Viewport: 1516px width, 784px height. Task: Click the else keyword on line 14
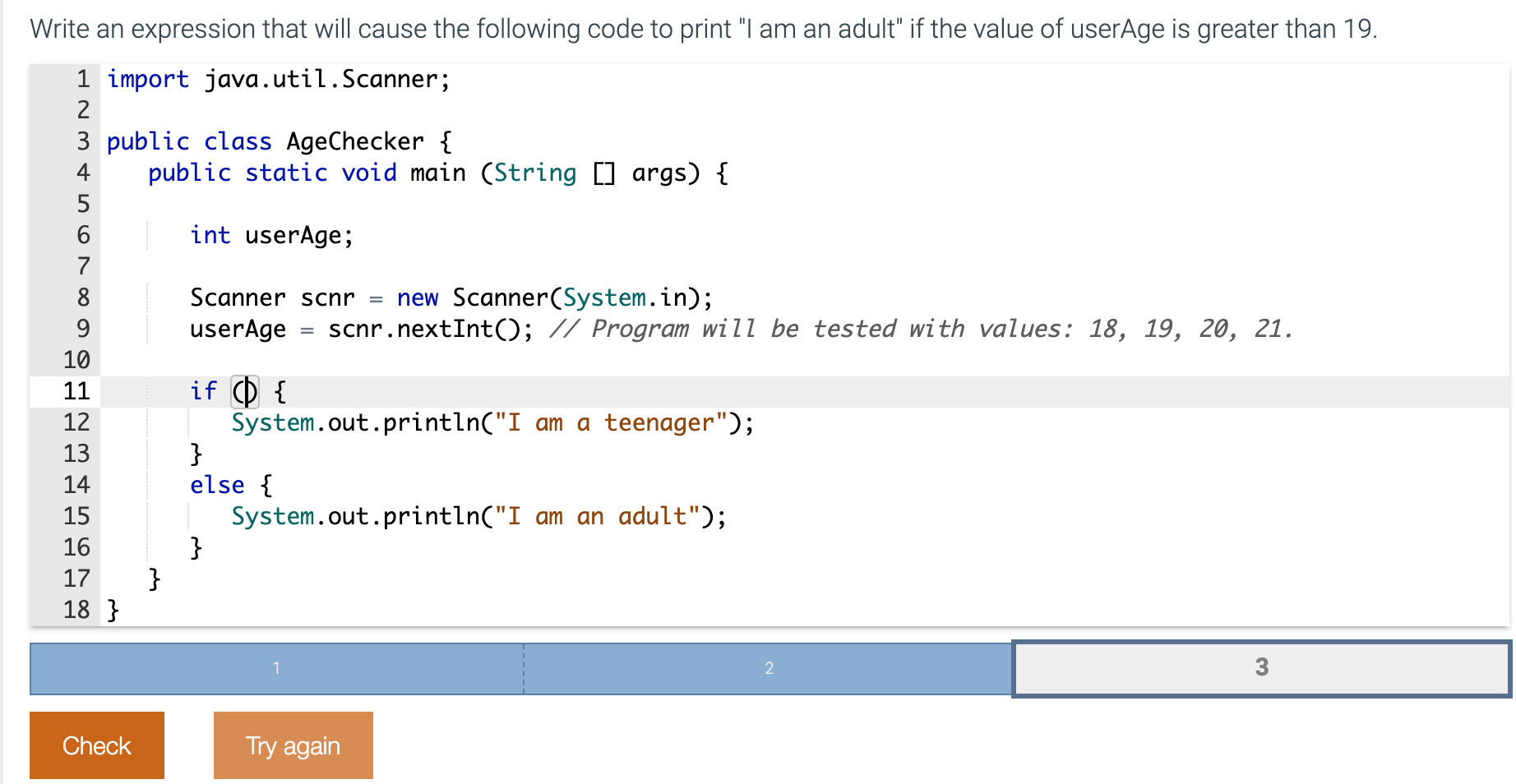216,485
